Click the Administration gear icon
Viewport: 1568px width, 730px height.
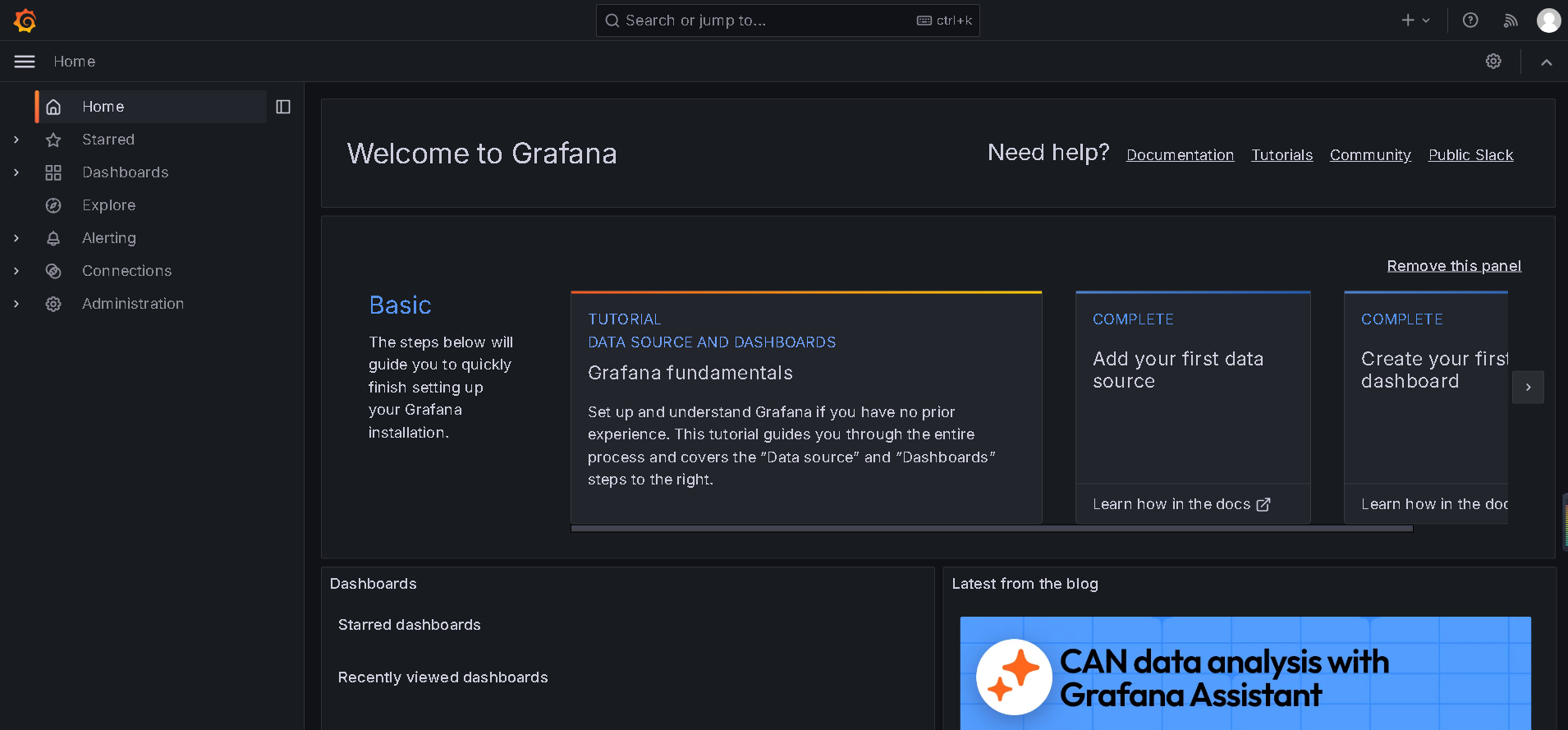(53, 304)
